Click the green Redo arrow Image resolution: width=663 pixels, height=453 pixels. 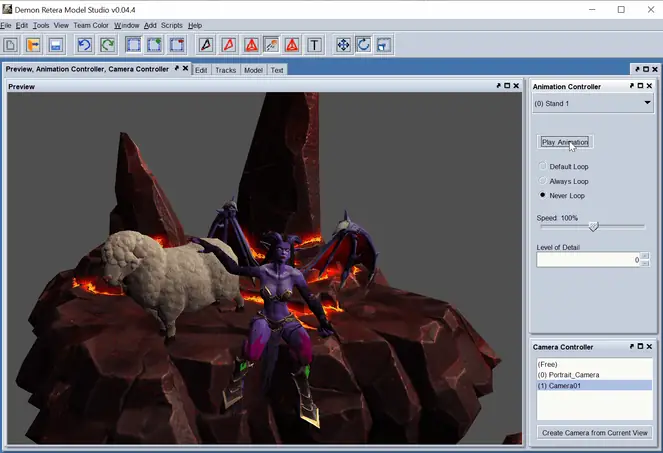(107, 45)
